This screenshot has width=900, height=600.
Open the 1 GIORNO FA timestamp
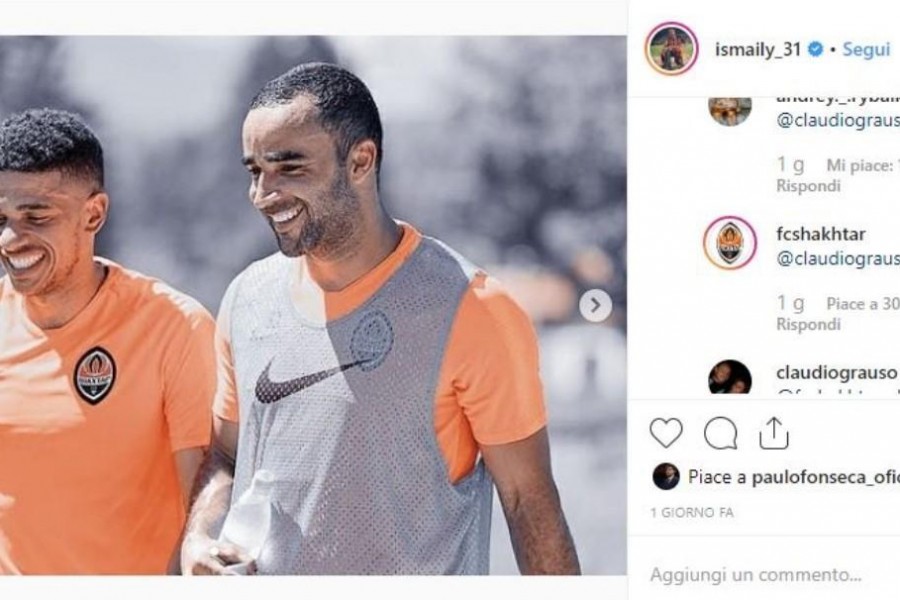click(692, 512)
